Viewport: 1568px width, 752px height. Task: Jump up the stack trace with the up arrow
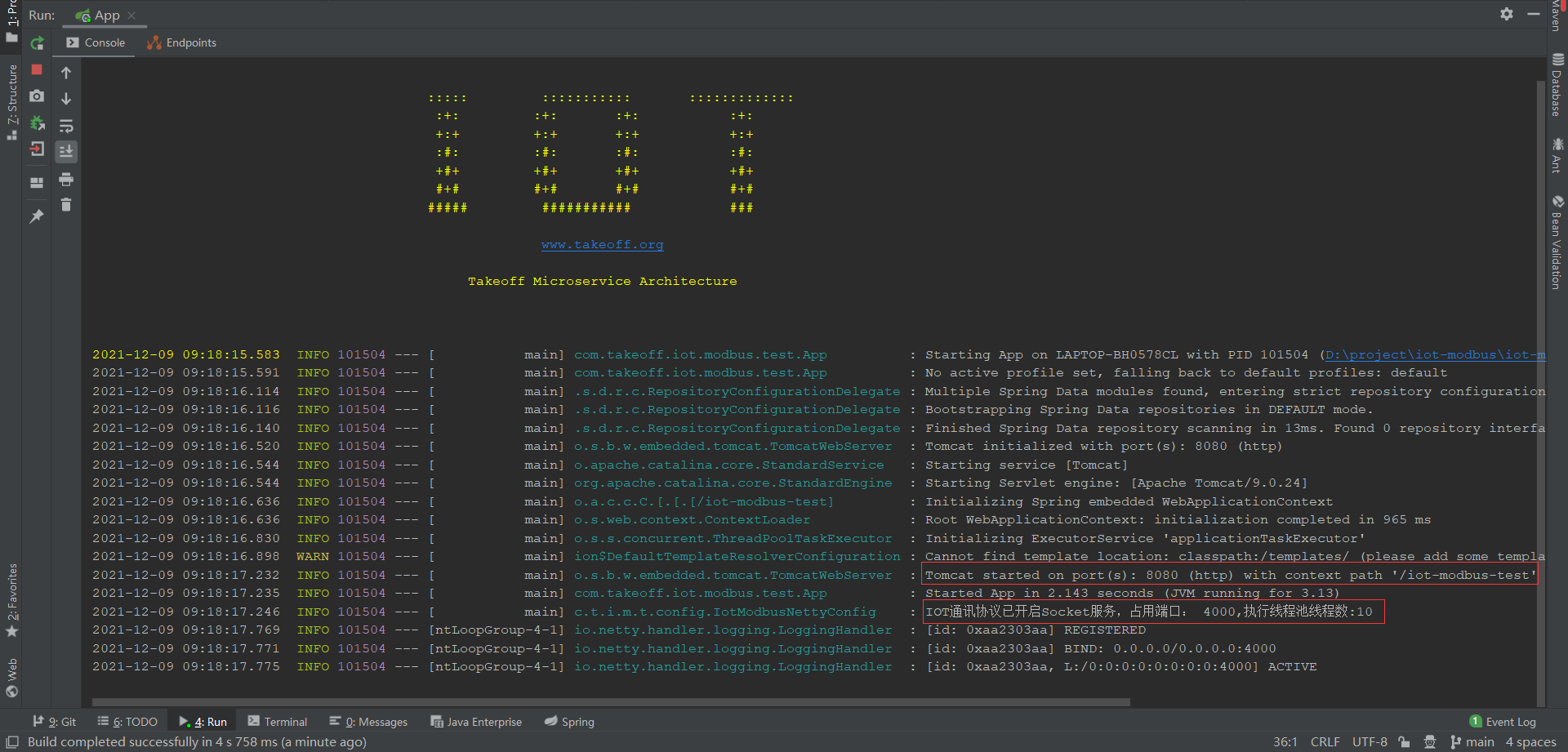point(66,73)
